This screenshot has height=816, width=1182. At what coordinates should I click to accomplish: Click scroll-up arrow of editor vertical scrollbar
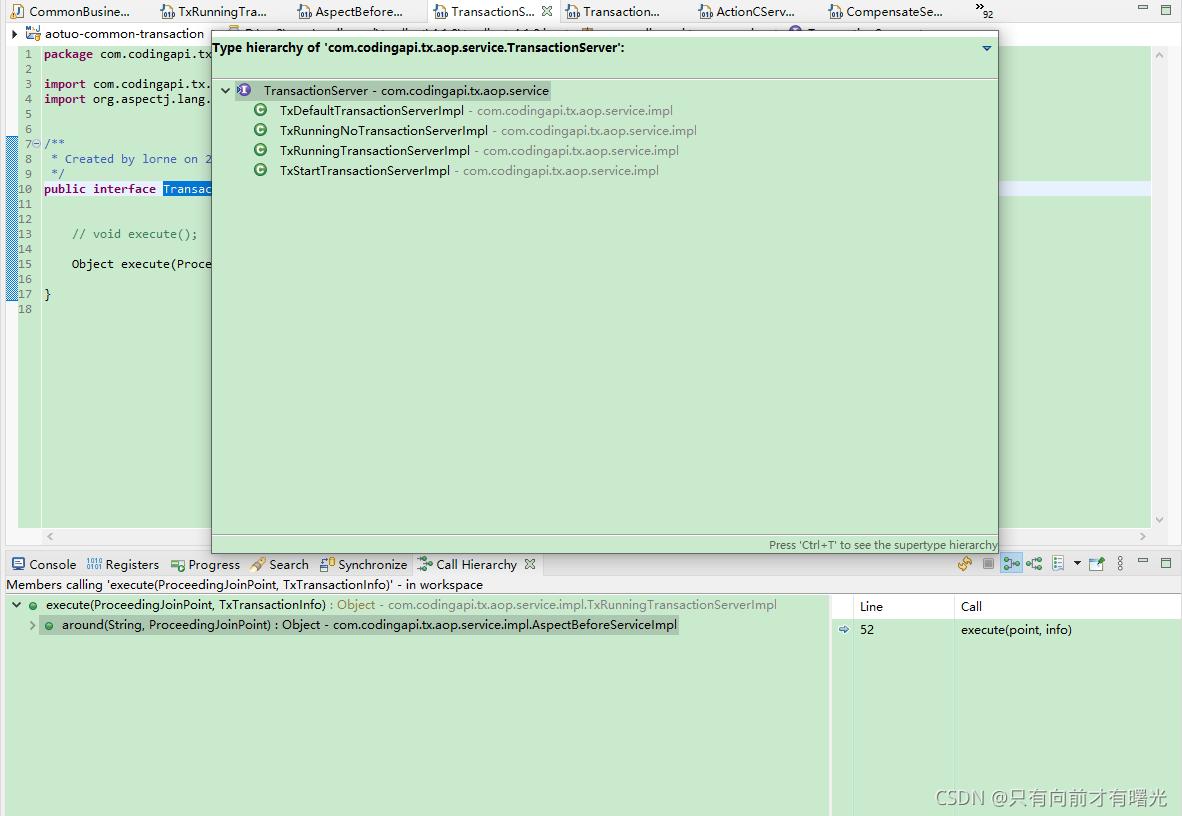click(x=1159, y=54)
